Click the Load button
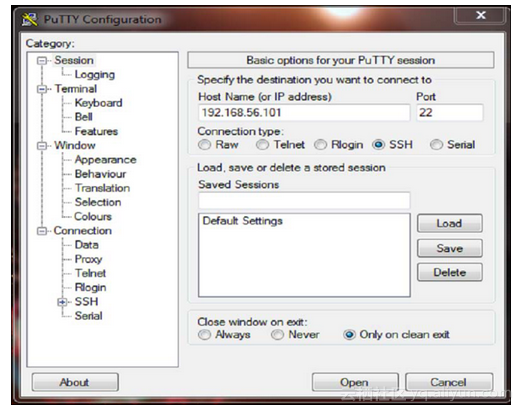Viewport: 523px width, 413px height. (x=449, y=223)
